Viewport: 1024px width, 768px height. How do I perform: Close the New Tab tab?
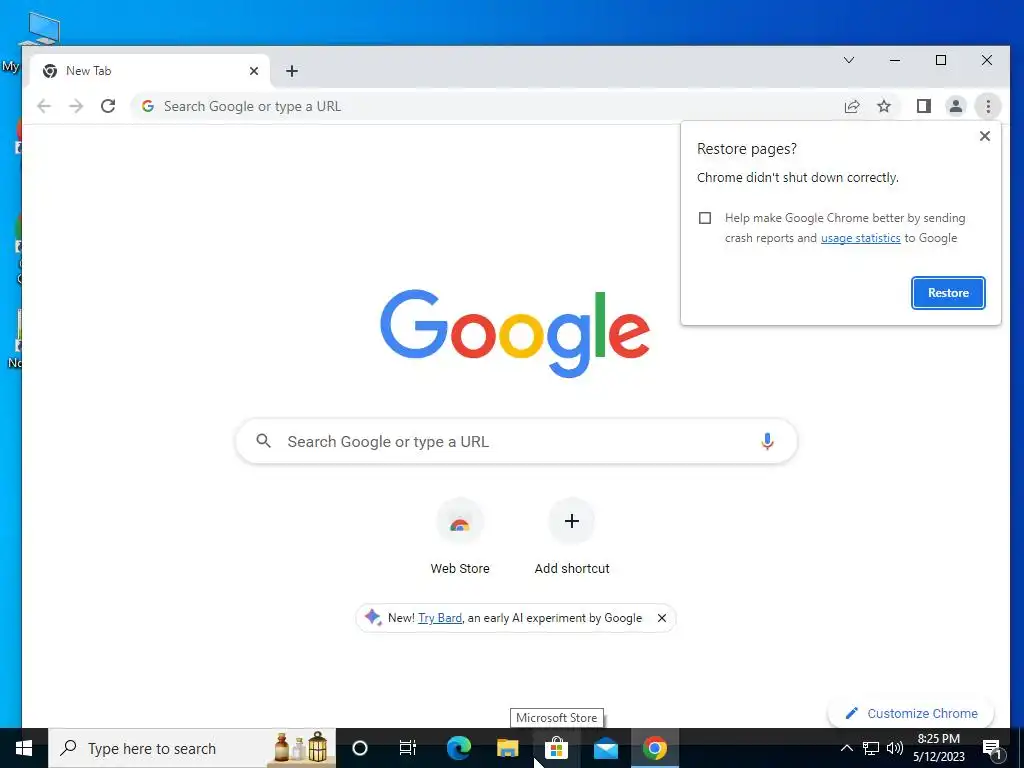tap(254, 71)
